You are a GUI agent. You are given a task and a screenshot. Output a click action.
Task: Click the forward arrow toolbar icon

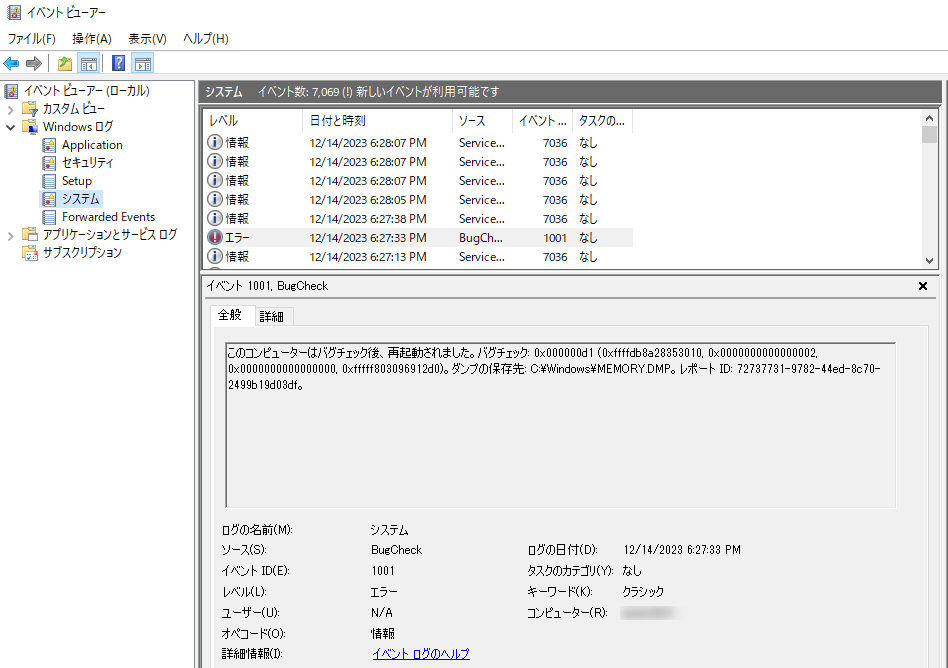tap(34, 63)
